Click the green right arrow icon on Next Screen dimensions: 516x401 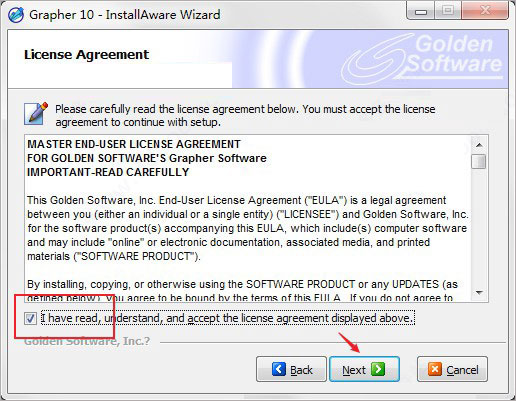tap(378, 369)
